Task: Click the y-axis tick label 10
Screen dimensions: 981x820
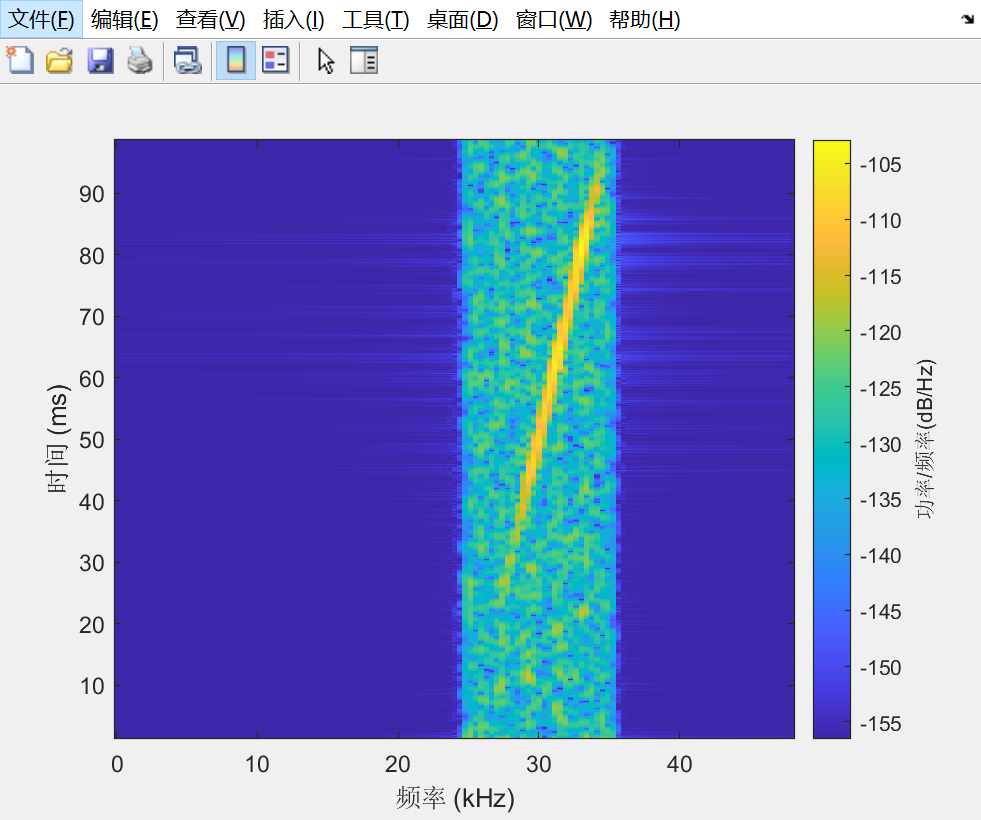Action: tap(92, 686)
